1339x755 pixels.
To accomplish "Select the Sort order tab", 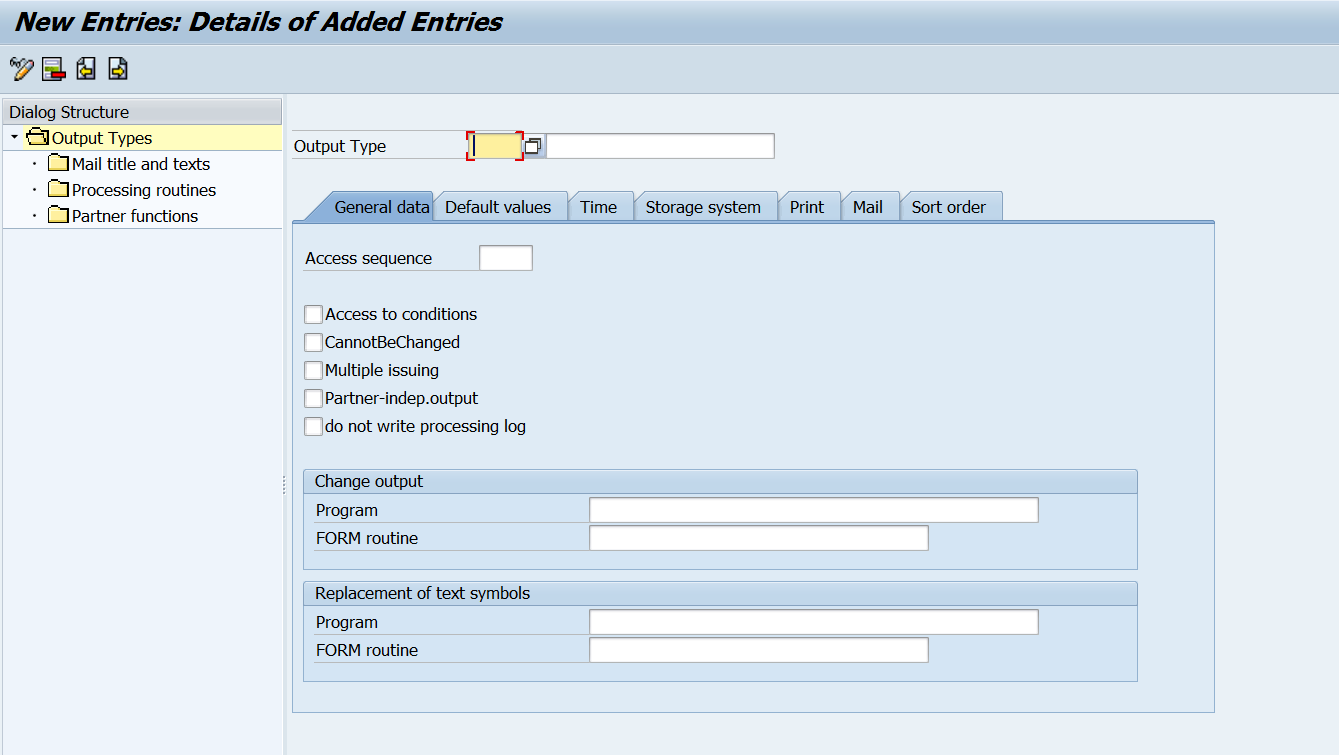I will pyautogui.click(x=948, y=207).
